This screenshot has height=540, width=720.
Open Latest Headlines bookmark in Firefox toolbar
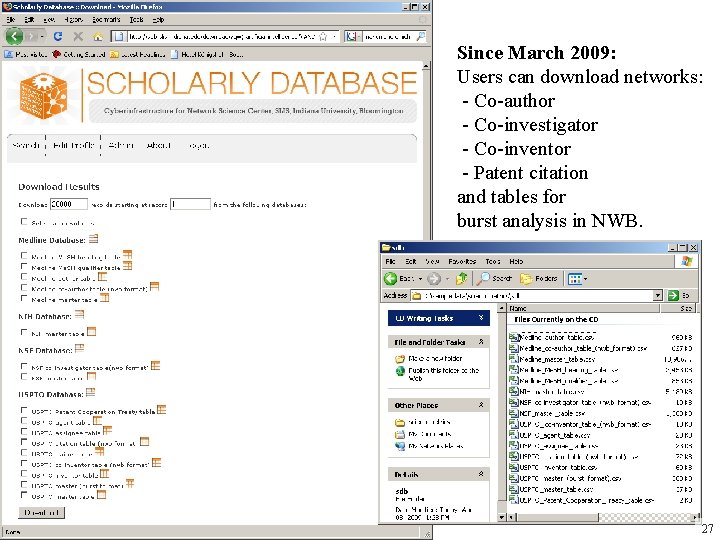pyautogui.click(x=138, y=54)
